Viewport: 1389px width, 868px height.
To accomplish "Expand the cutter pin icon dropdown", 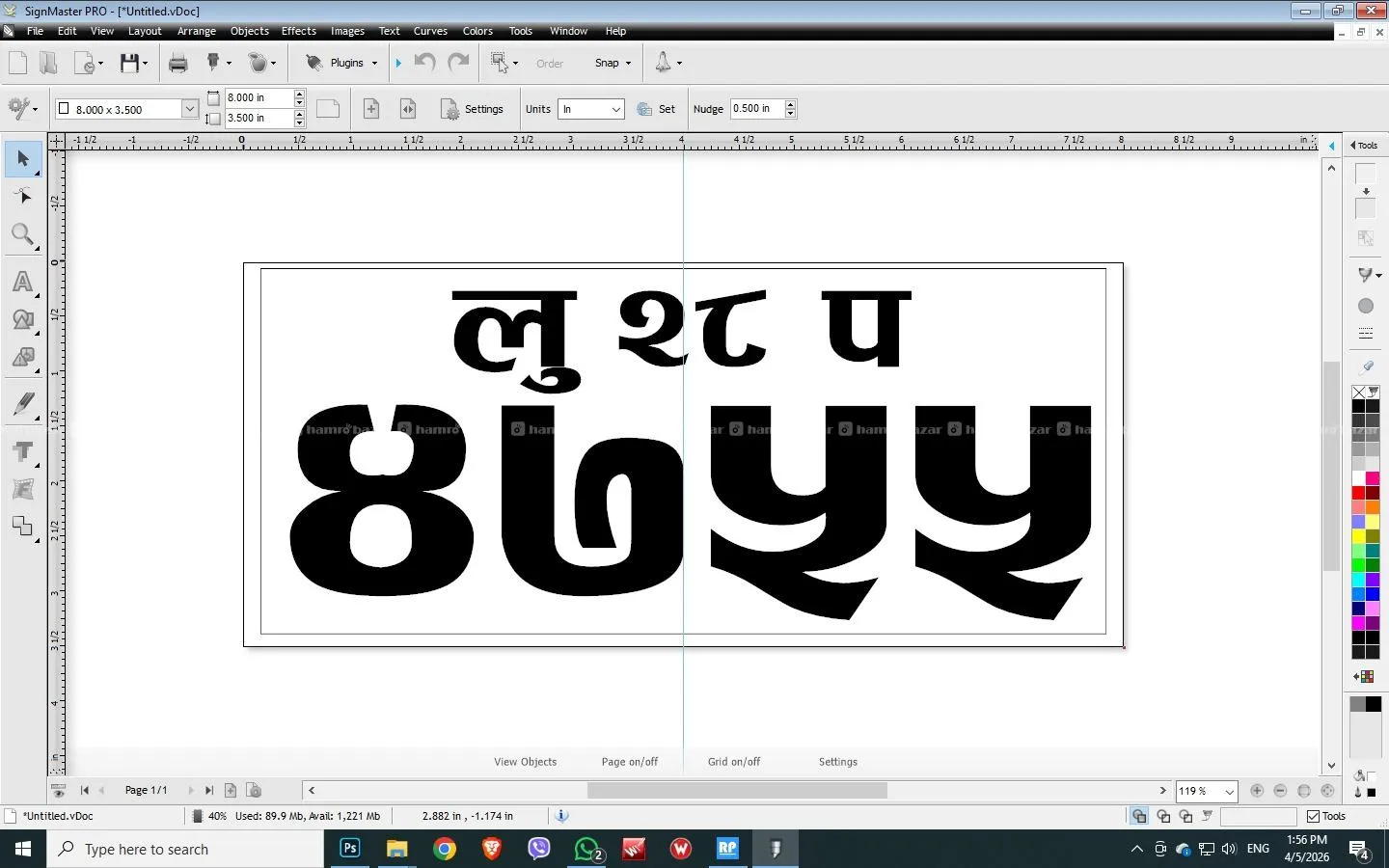I will (x=229, y=63).
